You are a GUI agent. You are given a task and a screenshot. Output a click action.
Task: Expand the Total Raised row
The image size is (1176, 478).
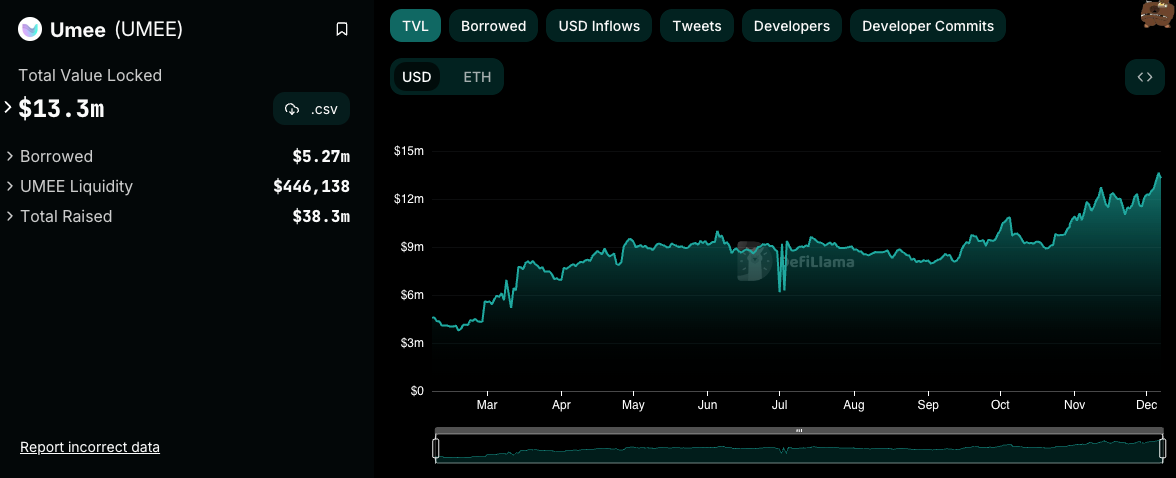pyautogui.click(x=10, y=216)
